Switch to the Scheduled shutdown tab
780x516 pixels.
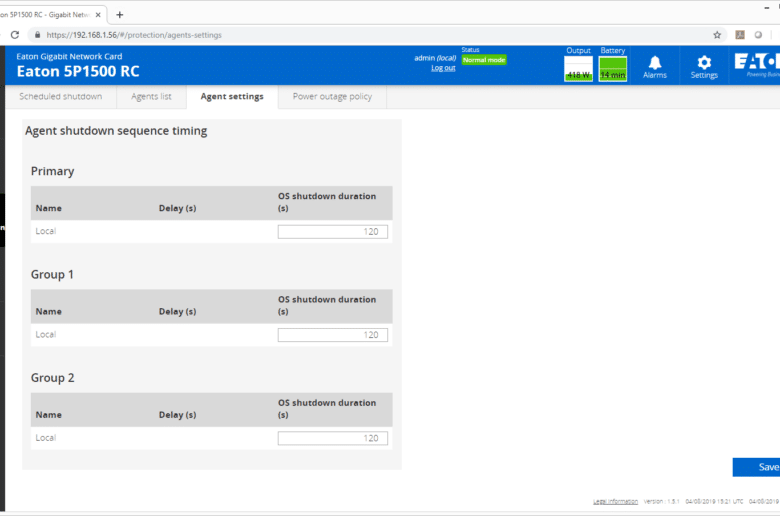click(x=61, y=97)
